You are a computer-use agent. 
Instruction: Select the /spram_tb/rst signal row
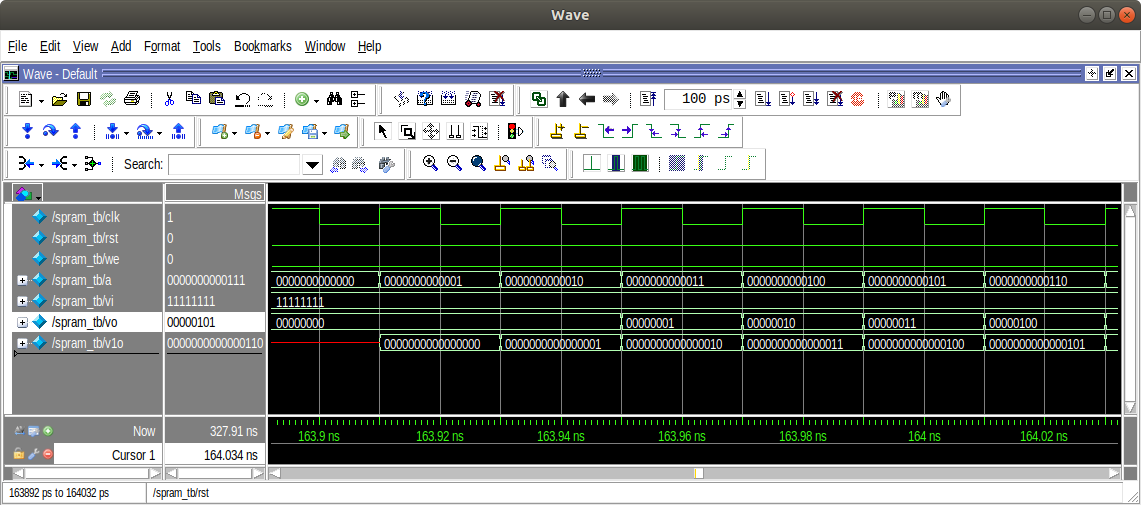tap(87, 238)
